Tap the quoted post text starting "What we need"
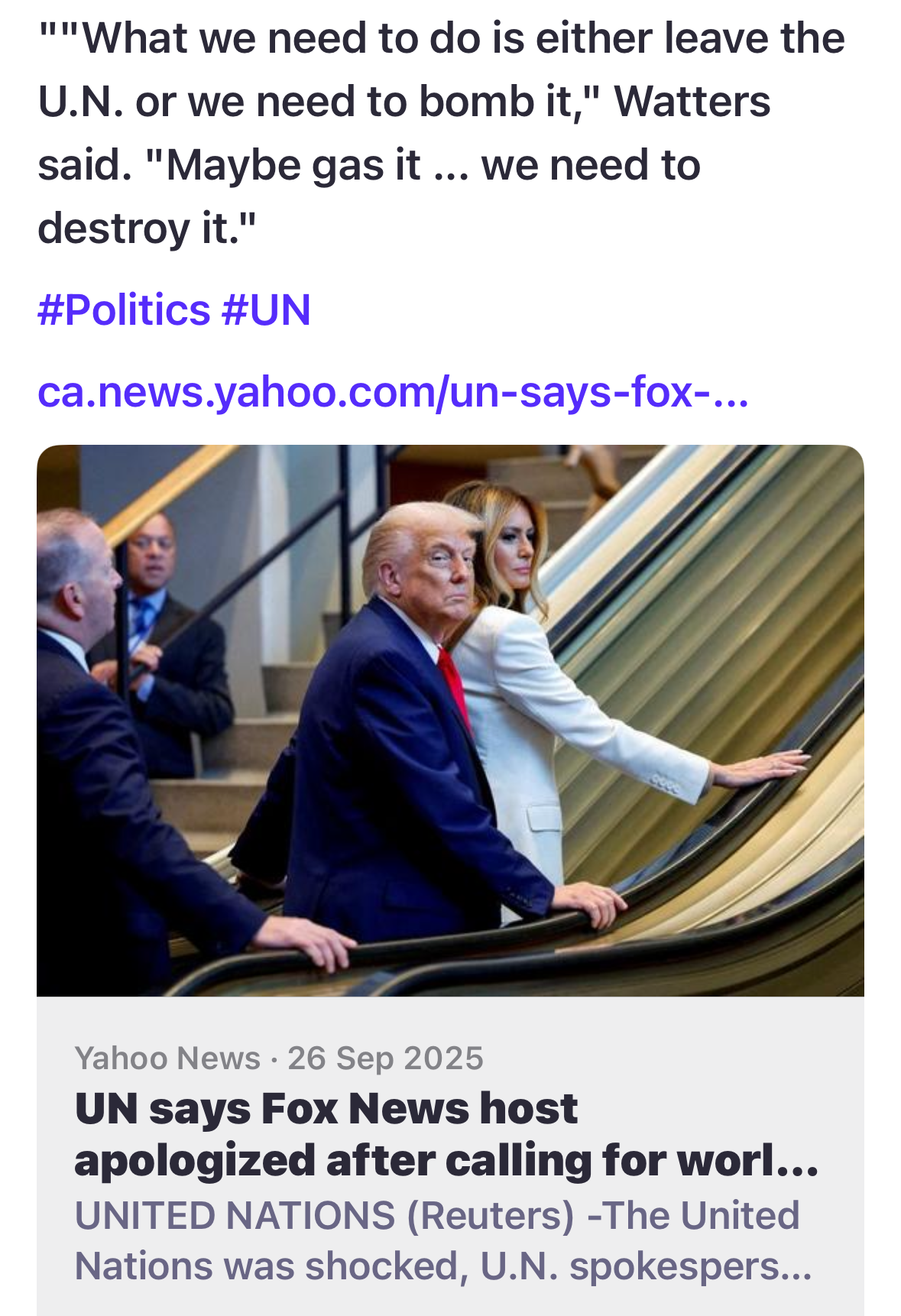This screenshot has width=901, height=1316. [442, 133]
